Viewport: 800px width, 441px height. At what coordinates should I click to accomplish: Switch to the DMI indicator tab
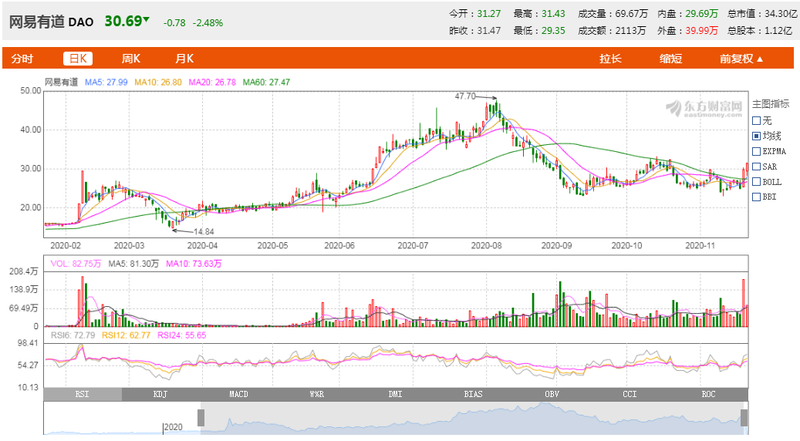coord(395,395)
